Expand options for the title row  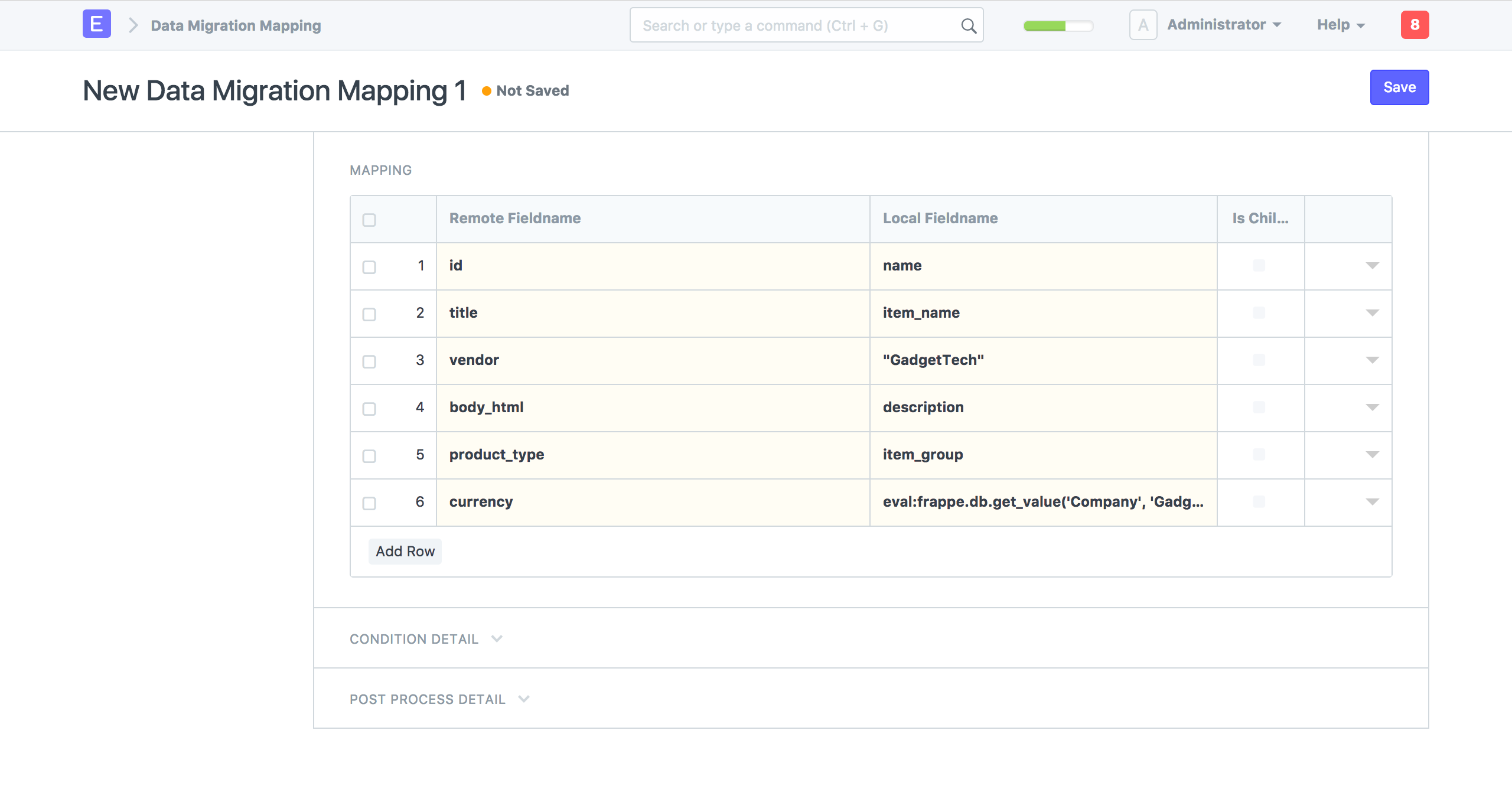[x=1373, y=314]
